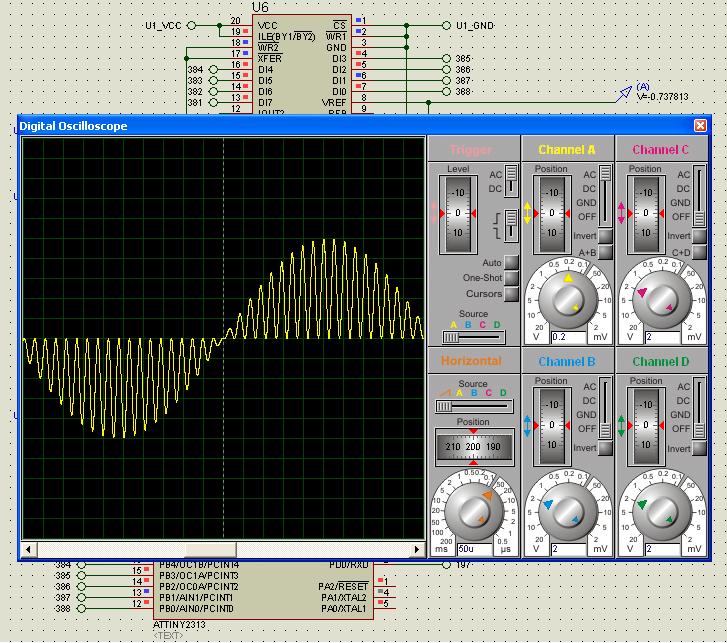Click the Trigger Level thumbwheel
This screenshot has width=727, height=643.
[458, 214]
